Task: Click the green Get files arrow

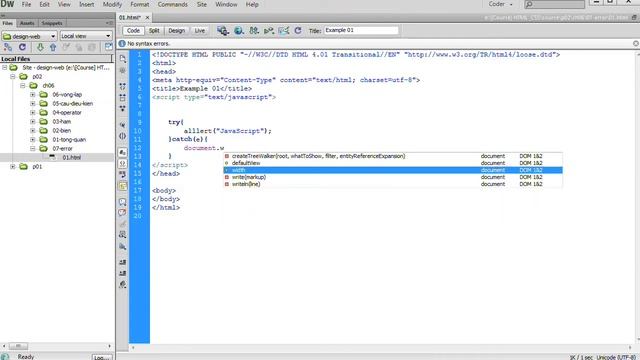Action: (40, 47)
